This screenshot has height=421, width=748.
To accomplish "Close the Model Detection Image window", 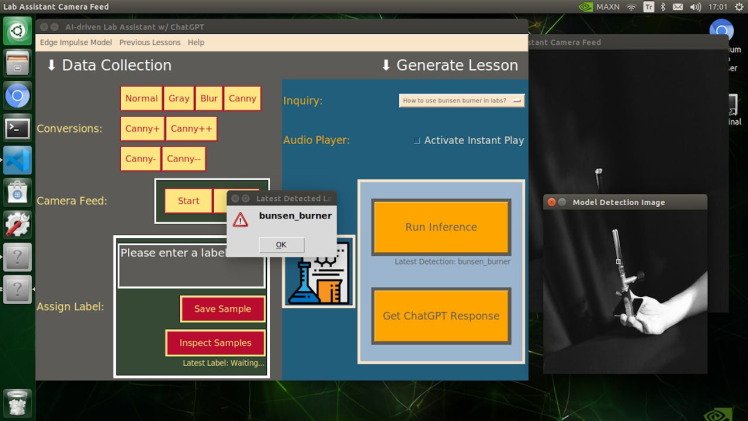I will tap(551, 202).
